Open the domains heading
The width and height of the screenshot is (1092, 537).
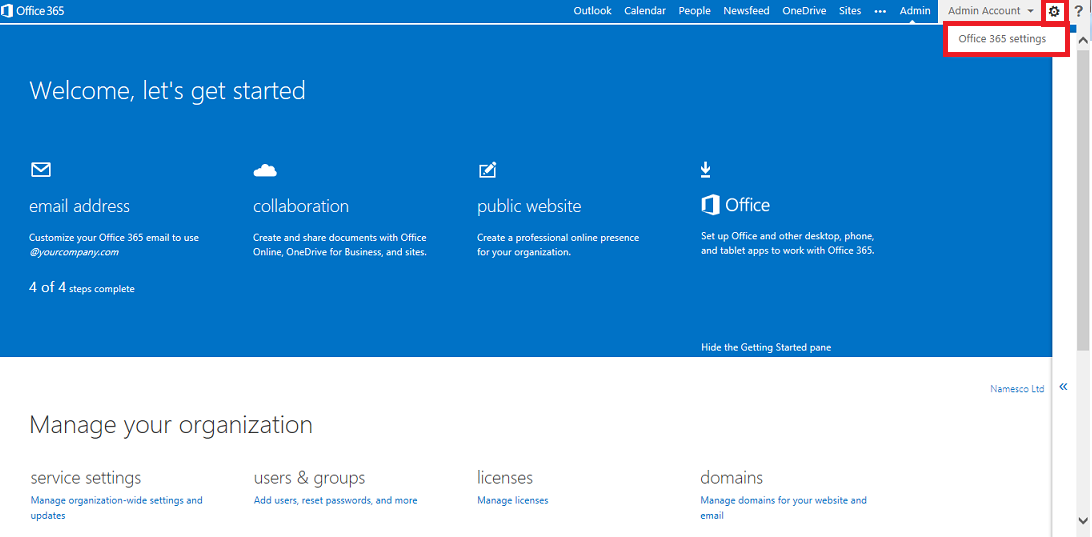731,478
